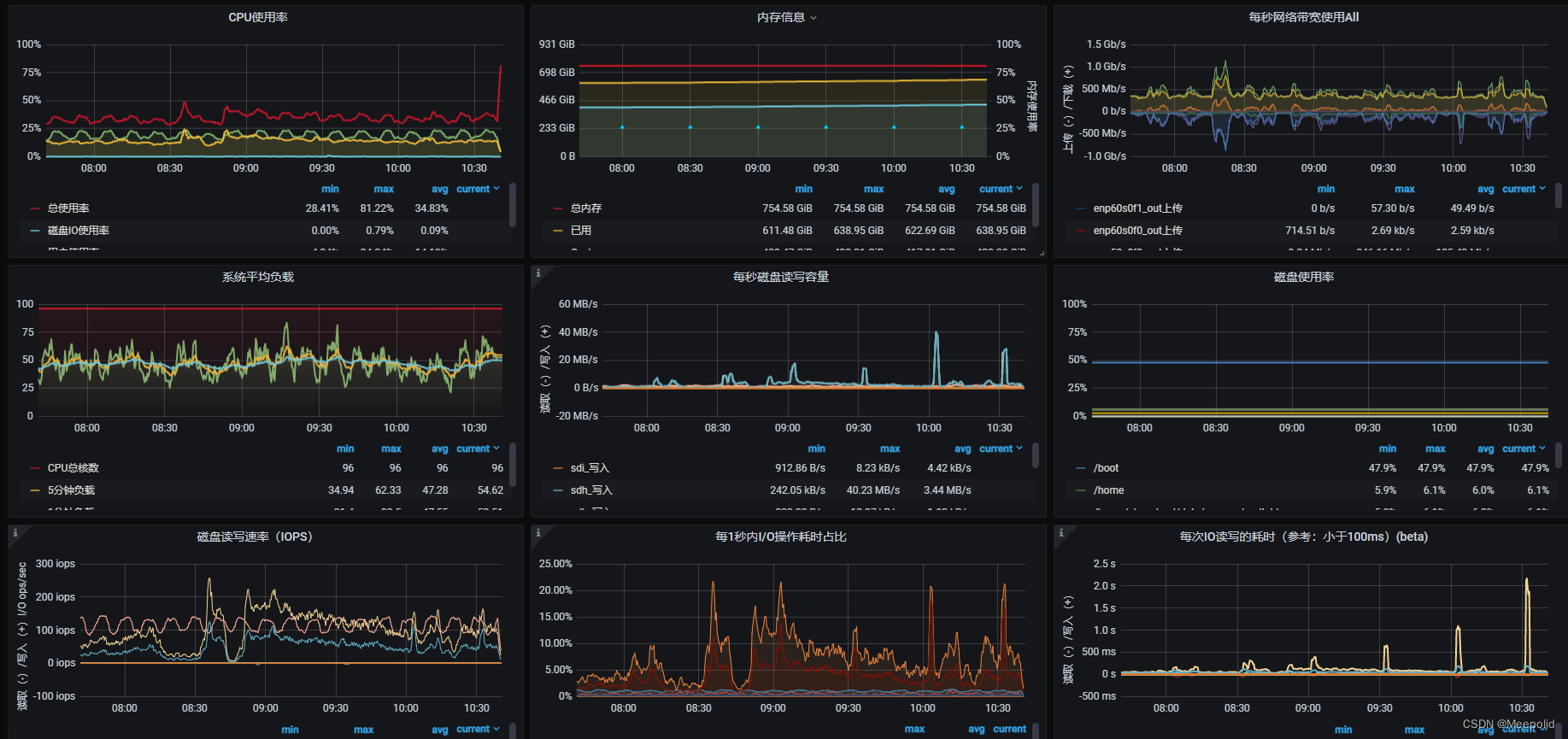This screenshot has width=1568, height=739.
Task: Open info icon on 每1秒内I/O操作耗时占比 panel
Action: coord(538,533)
